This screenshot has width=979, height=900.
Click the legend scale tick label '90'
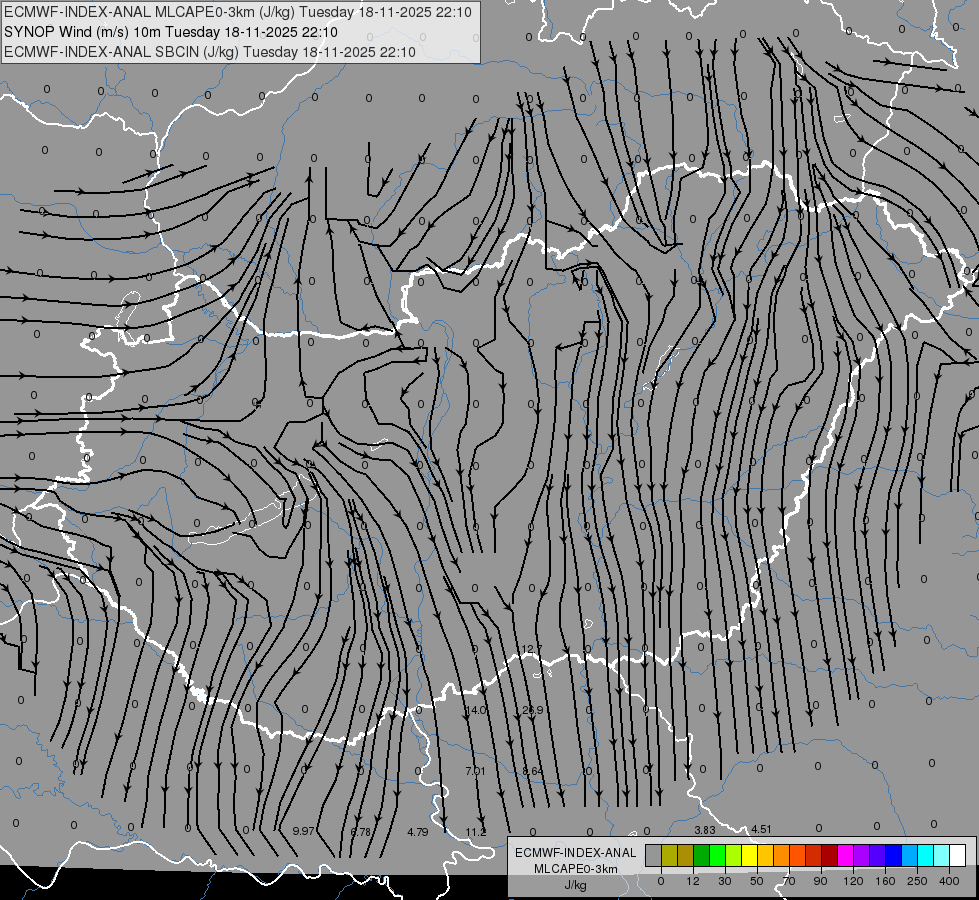pos(820,881)
